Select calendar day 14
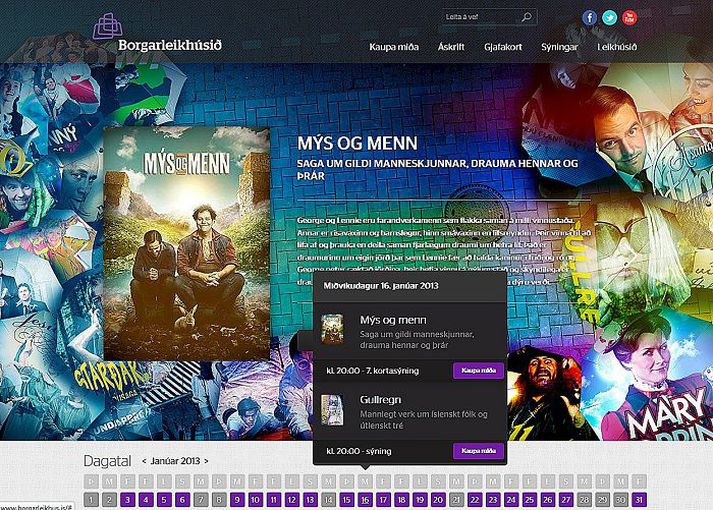The height and width of the screenshot is (510, 713). [x=328, y=500]
